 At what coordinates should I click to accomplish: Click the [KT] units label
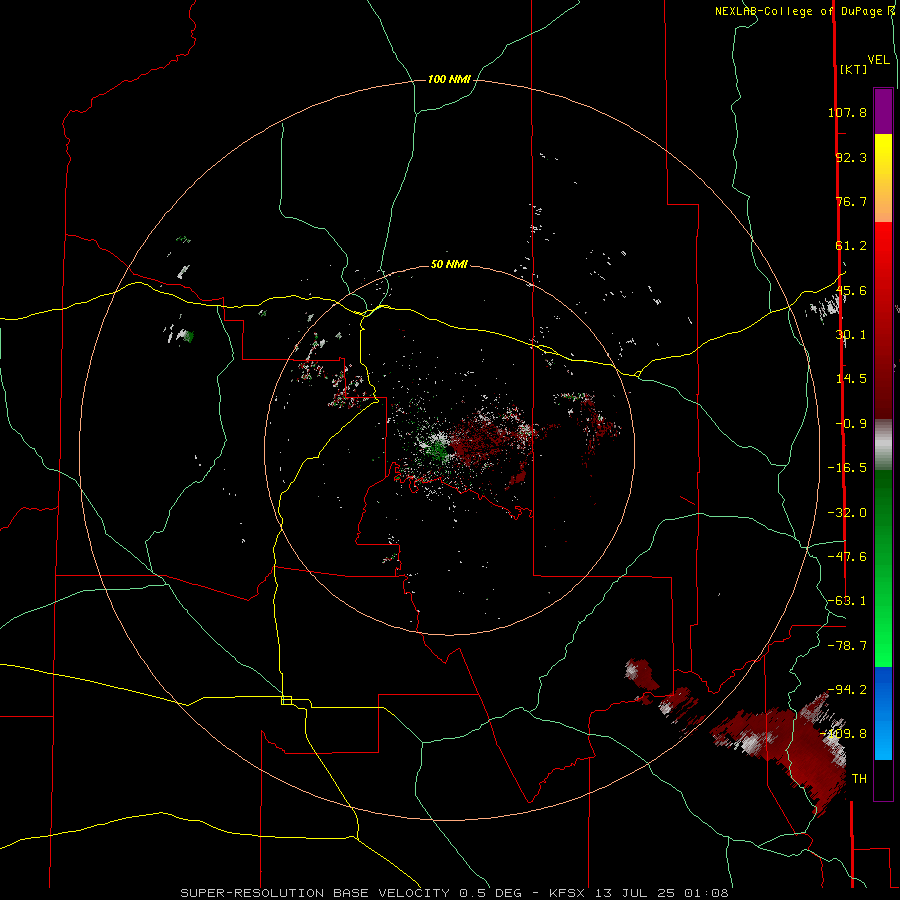pos(854,69)
